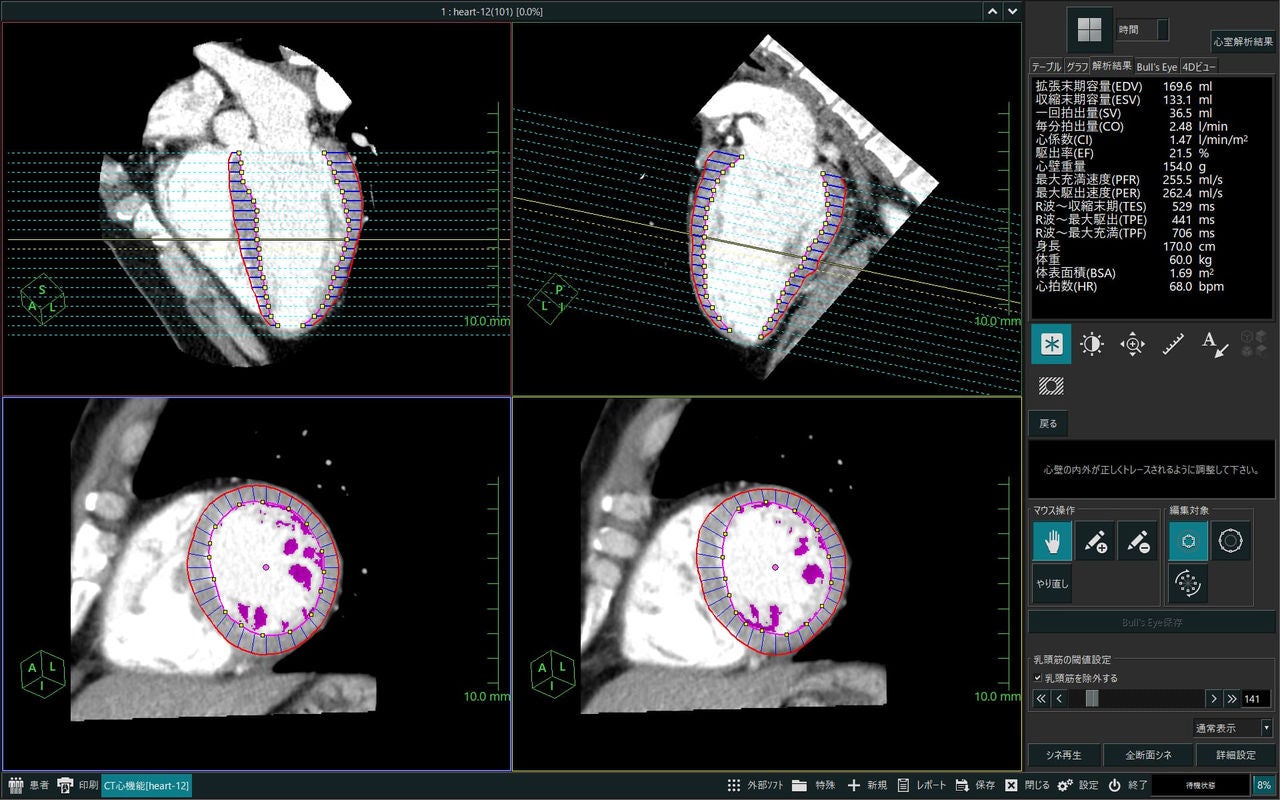1280x800 pixels.
Task: Click the hatched mask icon below toolbar
Action: tap(1051, 385)
